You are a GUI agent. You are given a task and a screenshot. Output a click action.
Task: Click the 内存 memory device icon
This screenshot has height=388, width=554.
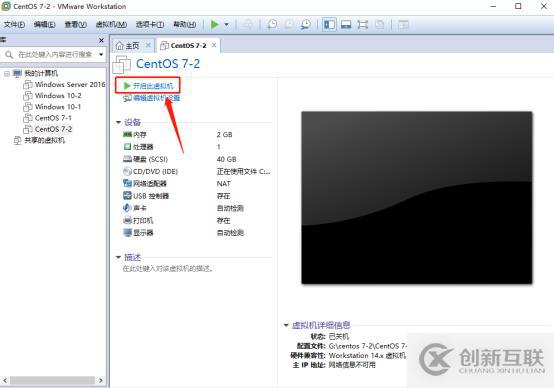(x=127, y=134)
